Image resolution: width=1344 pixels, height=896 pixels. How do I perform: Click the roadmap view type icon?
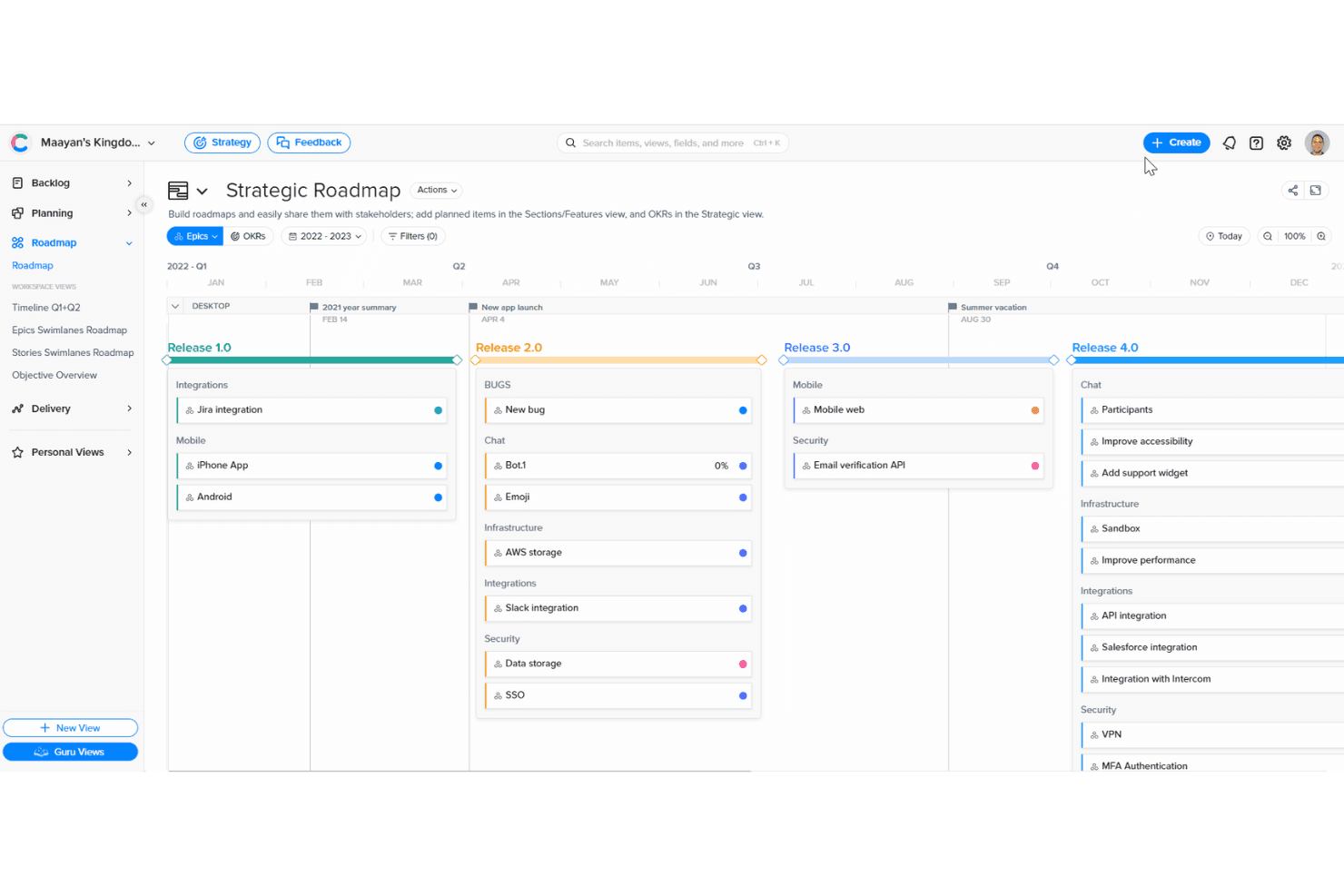[178, 191]
